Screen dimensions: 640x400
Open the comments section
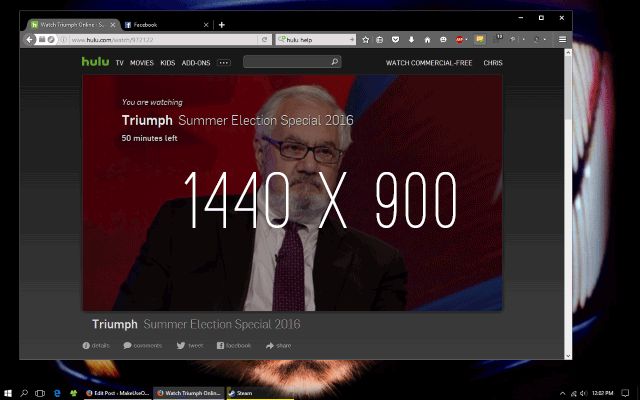pos(142,346)
